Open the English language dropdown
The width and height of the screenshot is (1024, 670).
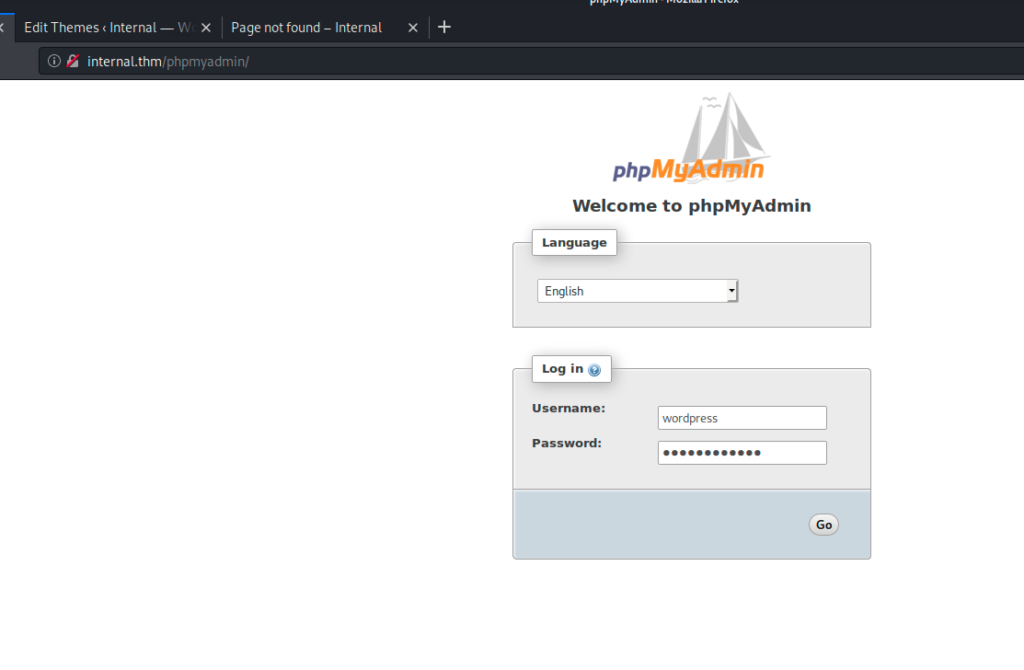(x=637, y=291)
